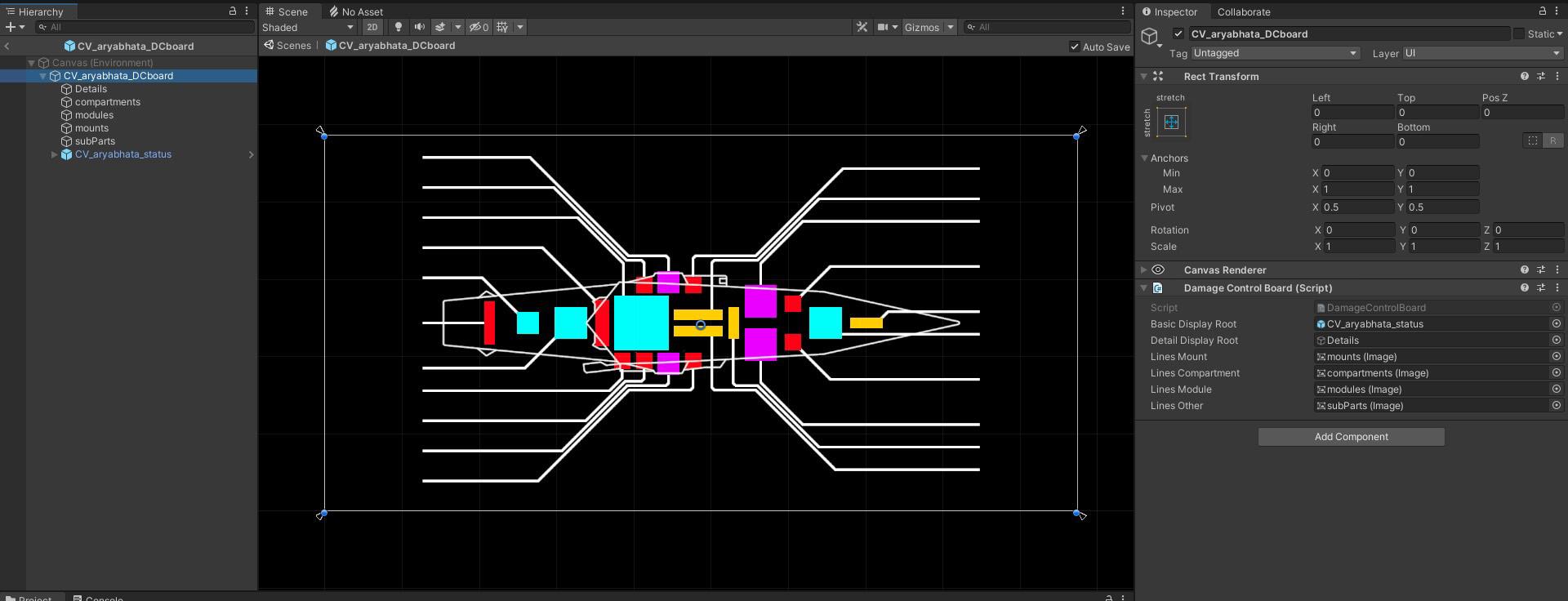Open the grid settings dropdown arrow
The width and height of the screenshot is (1568, 601).
pos(520,27)
